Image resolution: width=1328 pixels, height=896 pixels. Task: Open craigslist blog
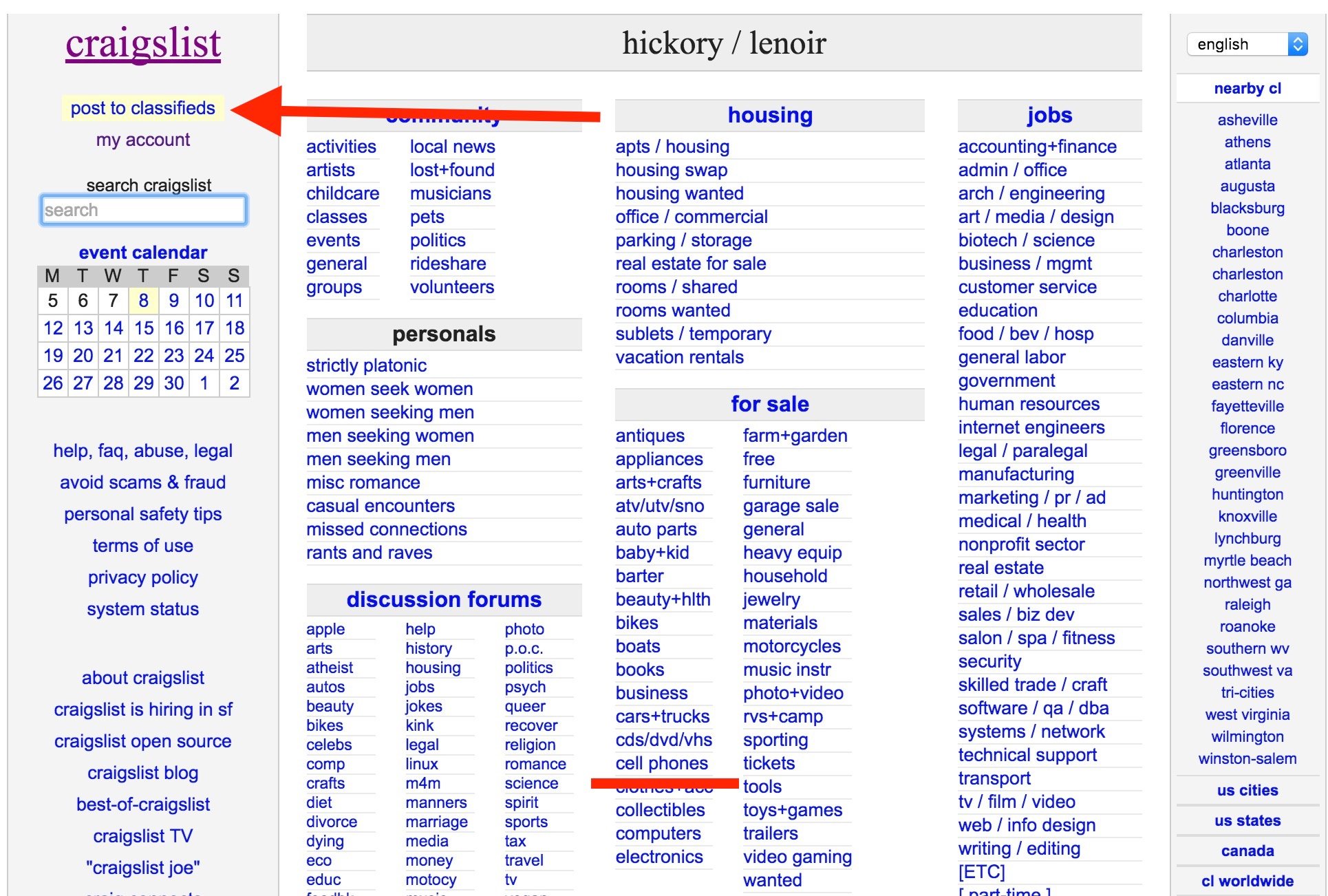[143, 773]
